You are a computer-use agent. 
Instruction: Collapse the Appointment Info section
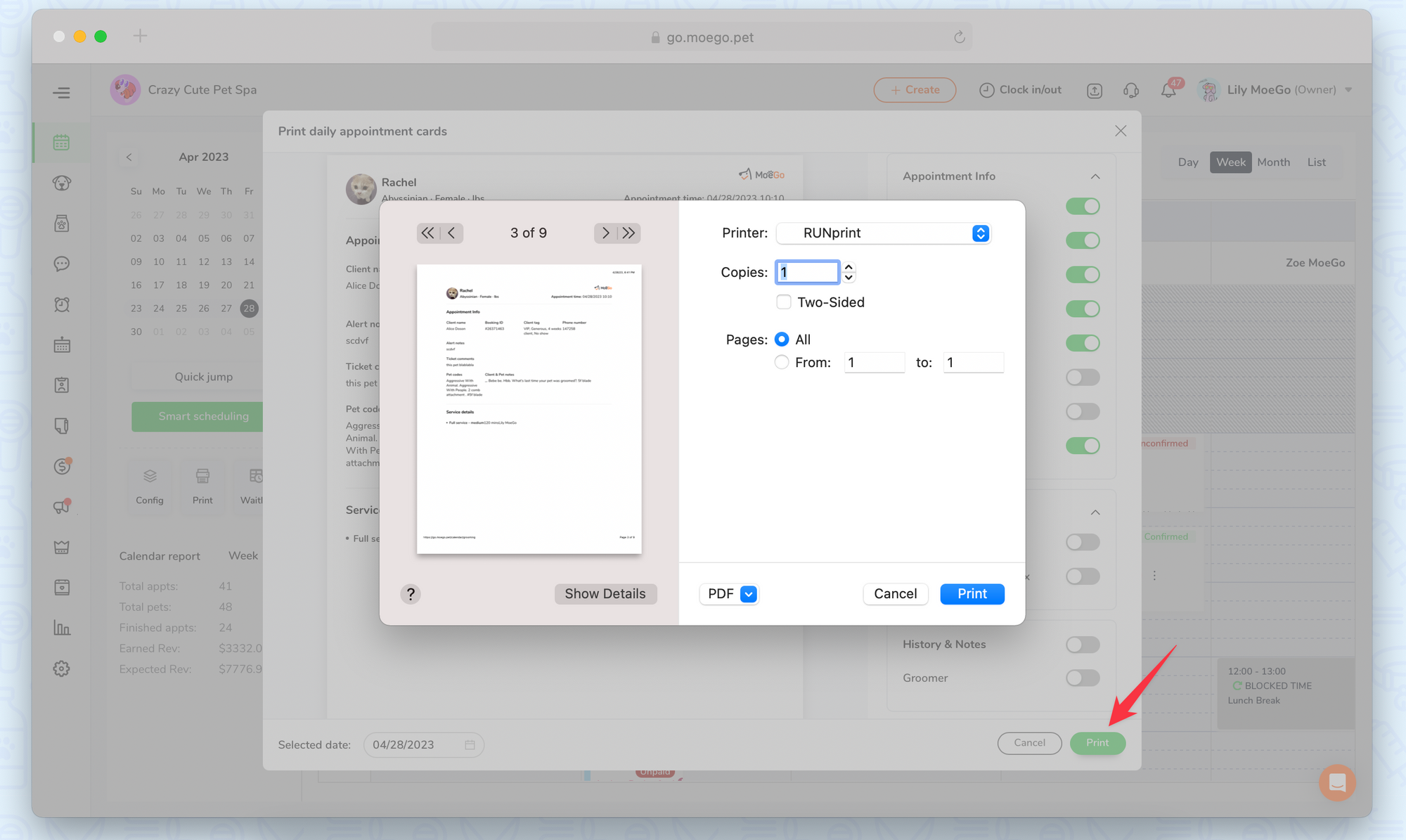pyautogui.click(x=1095, y=176)
